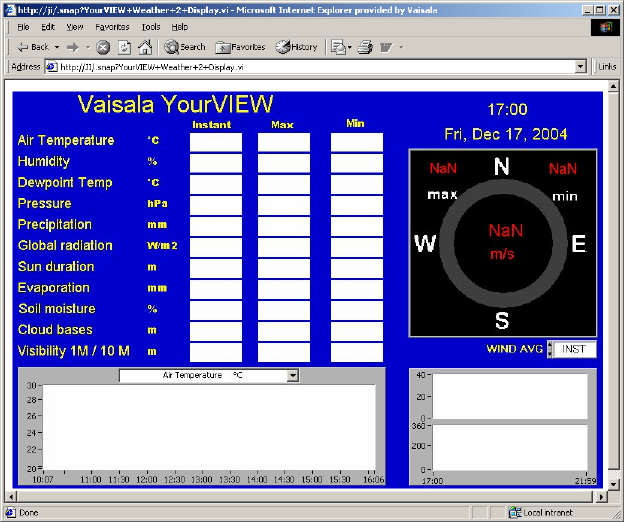Print the page with Print icon

click(365, 47)
